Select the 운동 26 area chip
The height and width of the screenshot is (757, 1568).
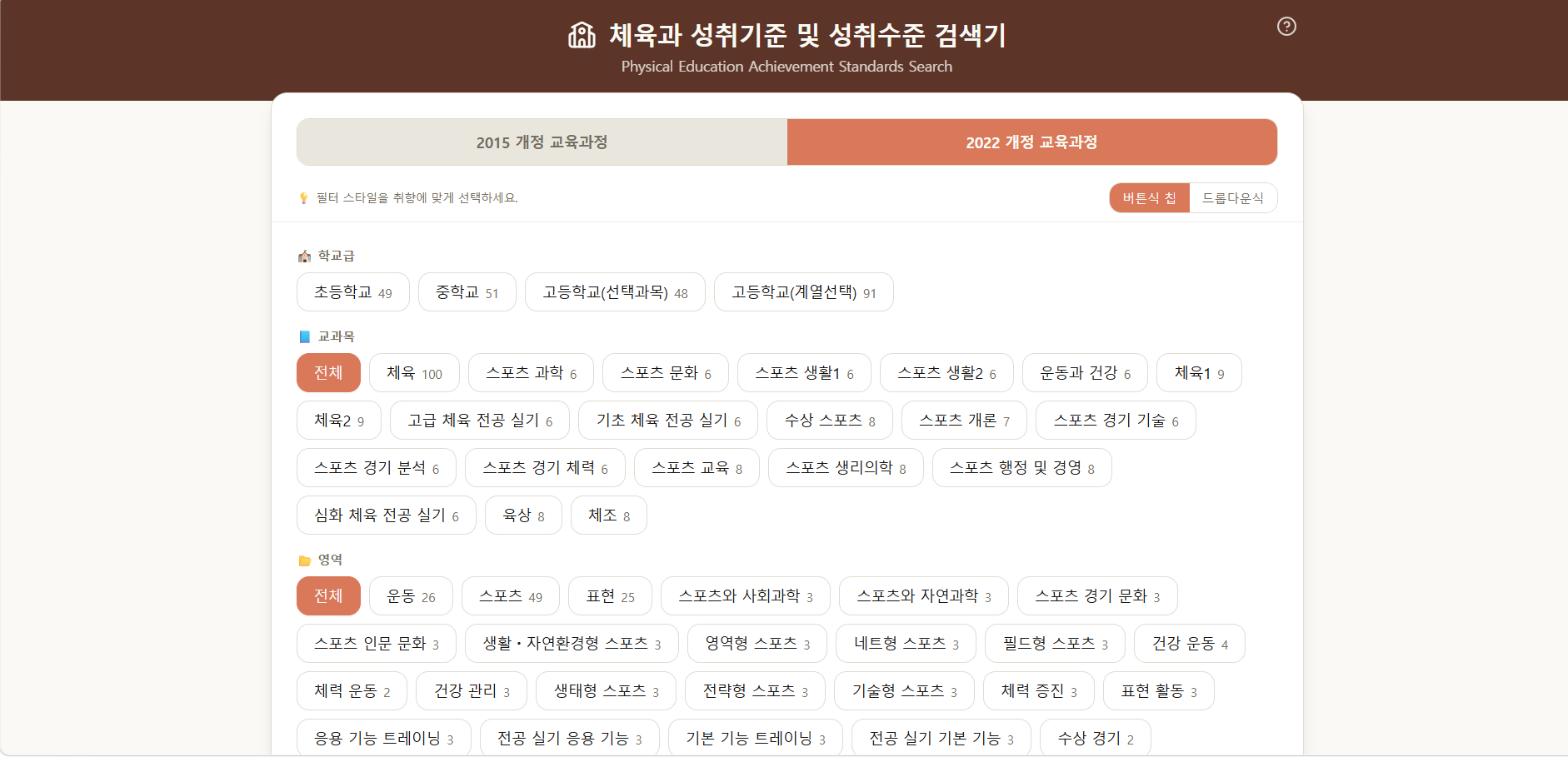[412, 596]
